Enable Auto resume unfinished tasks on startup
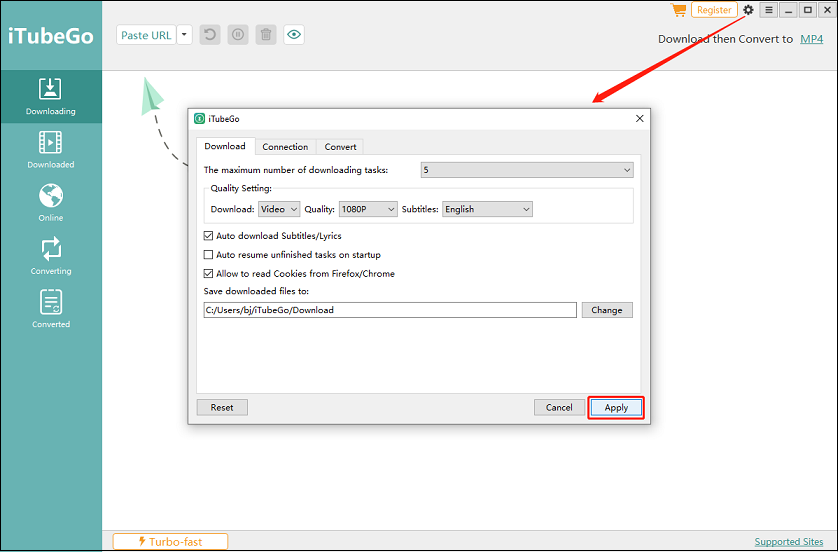This screenshot has width=838, height=552. click(x=208, y=255)
